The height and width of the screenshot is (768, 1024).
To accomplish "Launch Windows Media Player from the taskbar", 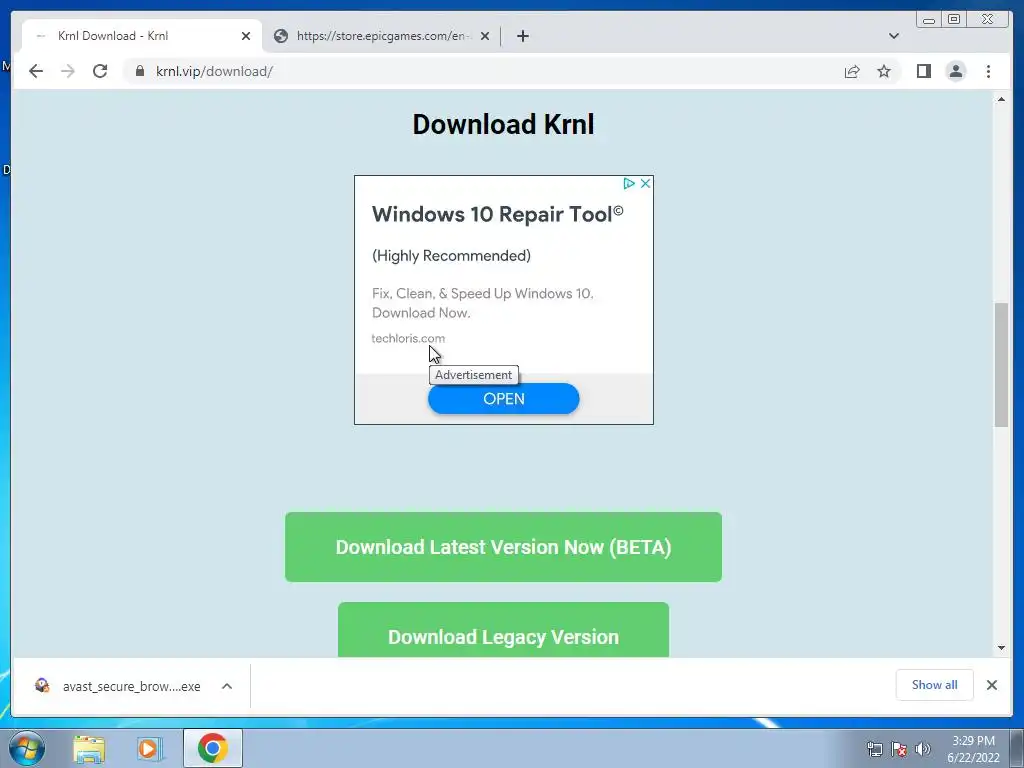I will [150, 748].
